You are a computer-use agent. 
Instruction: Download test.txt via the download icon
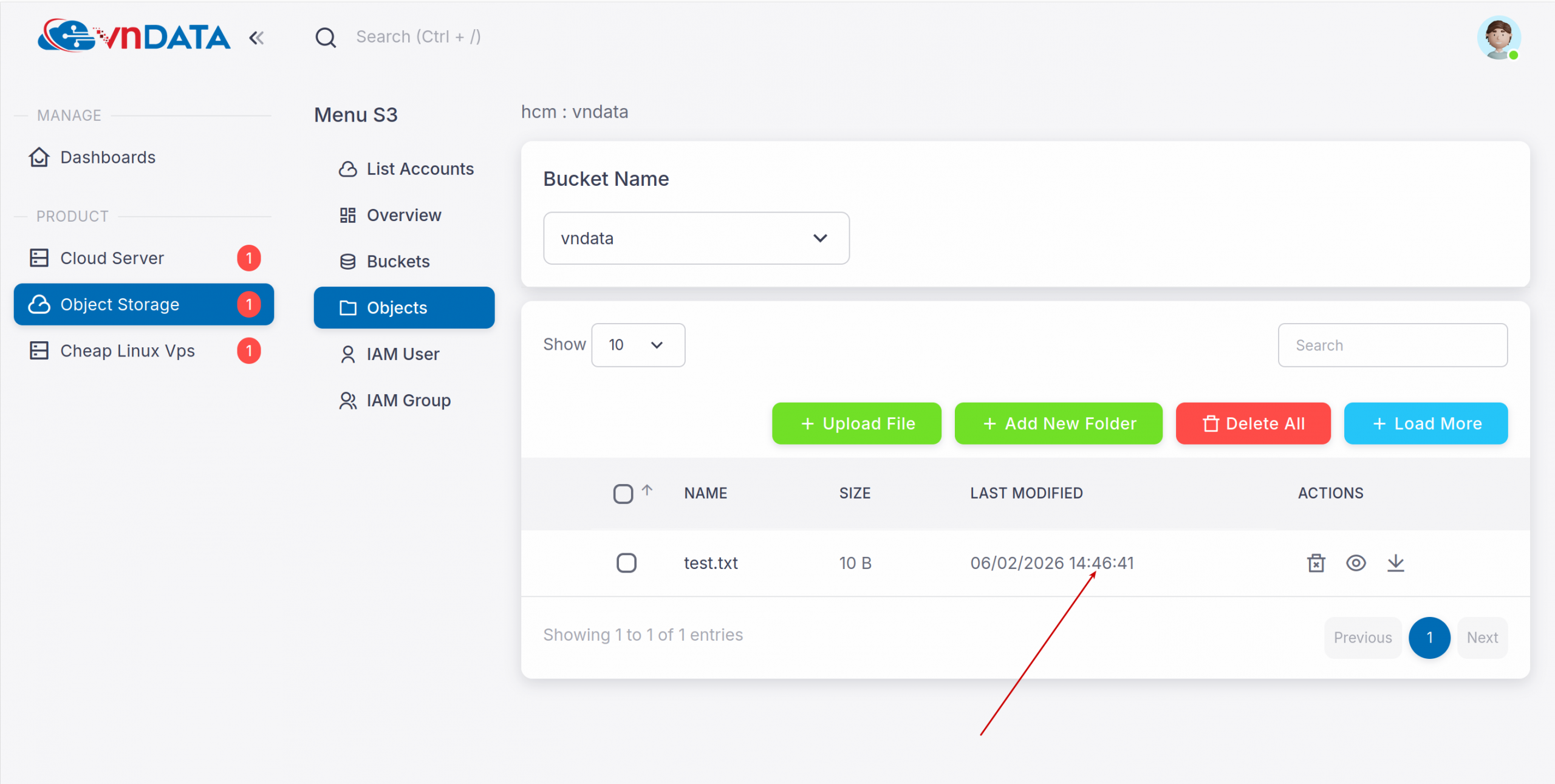(x=1395, y=563)
